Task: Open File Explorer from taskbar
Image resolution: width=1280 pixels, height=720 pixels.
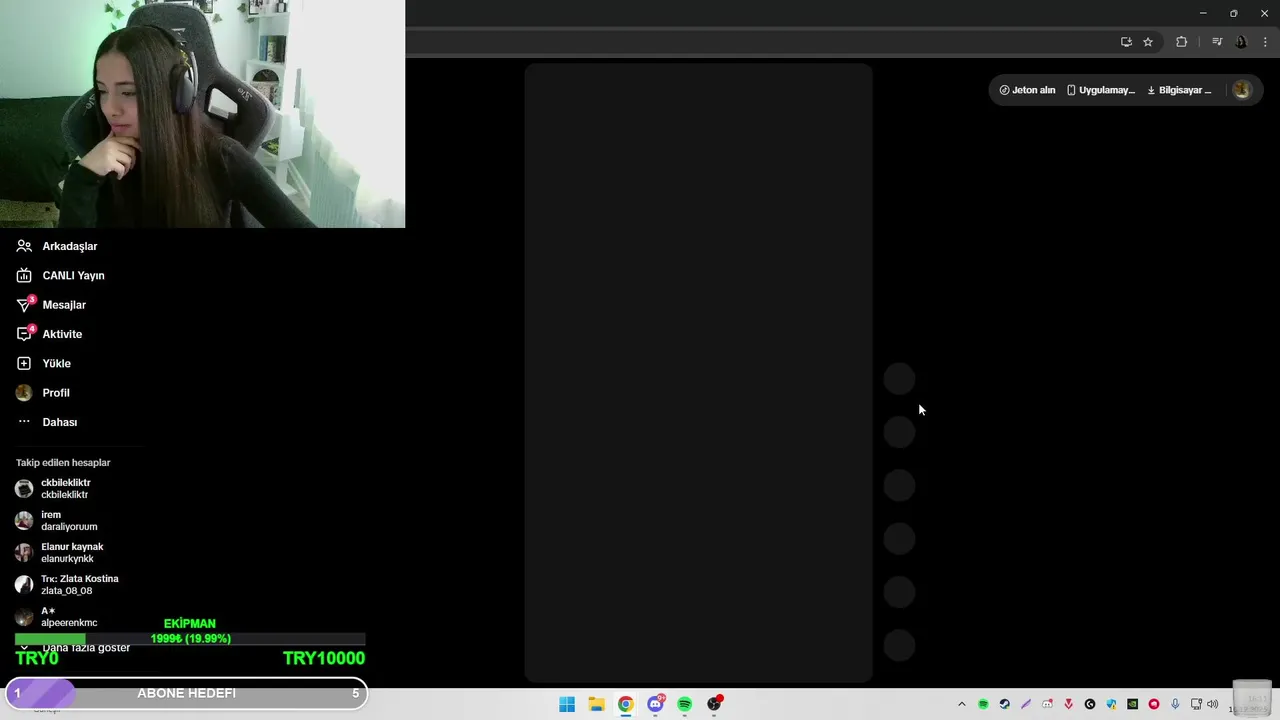Action: (x=596, y=704)
